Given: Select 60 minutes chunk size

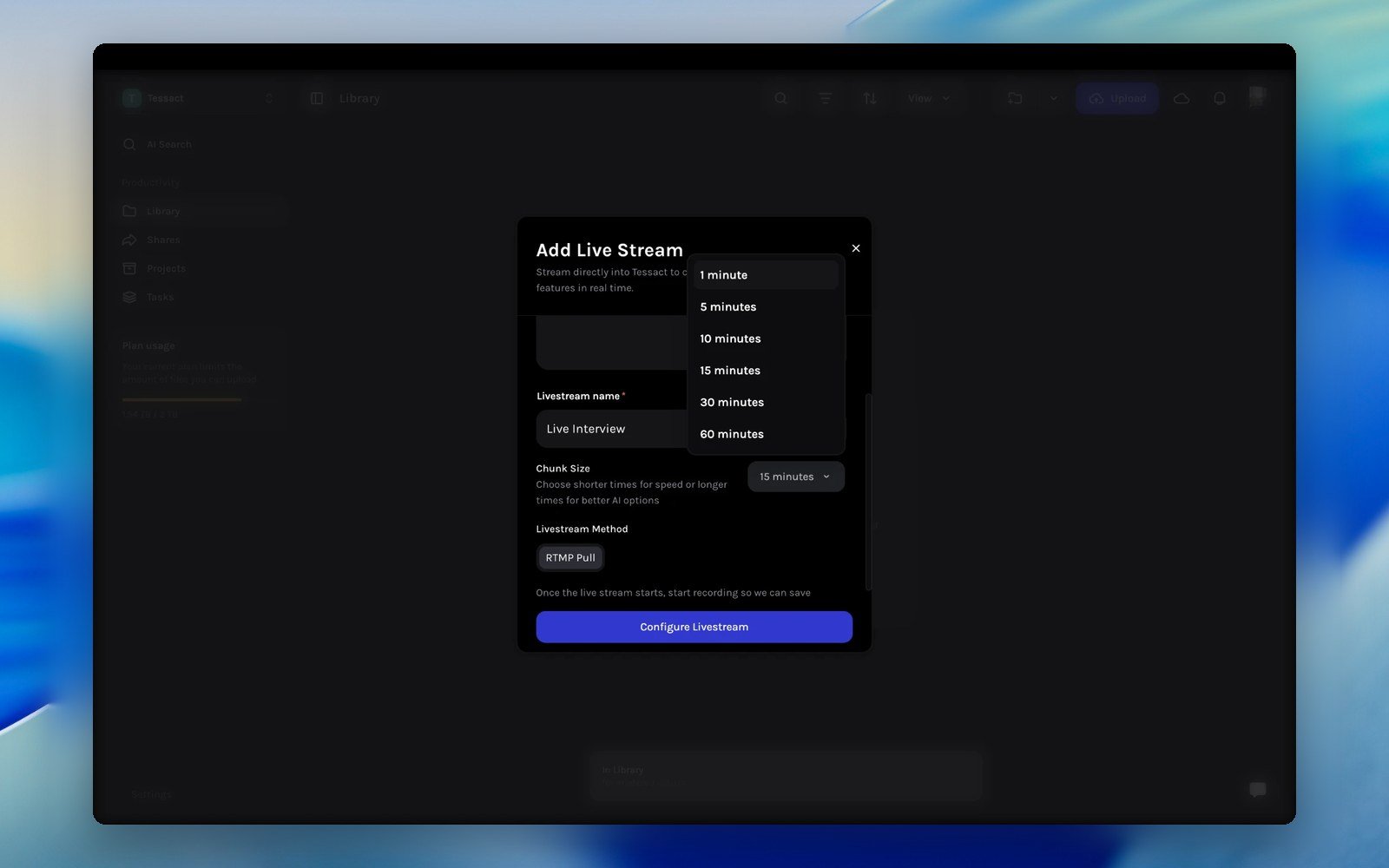Looking at the screenshot, I should tap(766, 434).
